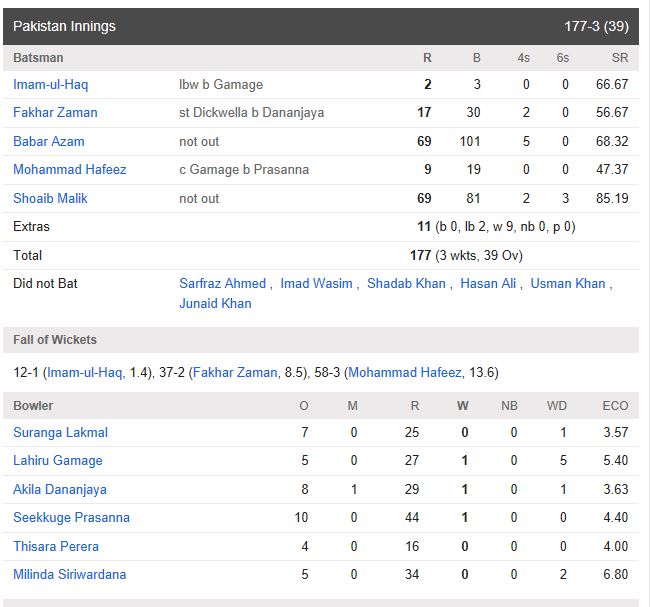Click Junaid Khan player link

tap(215, 304)
